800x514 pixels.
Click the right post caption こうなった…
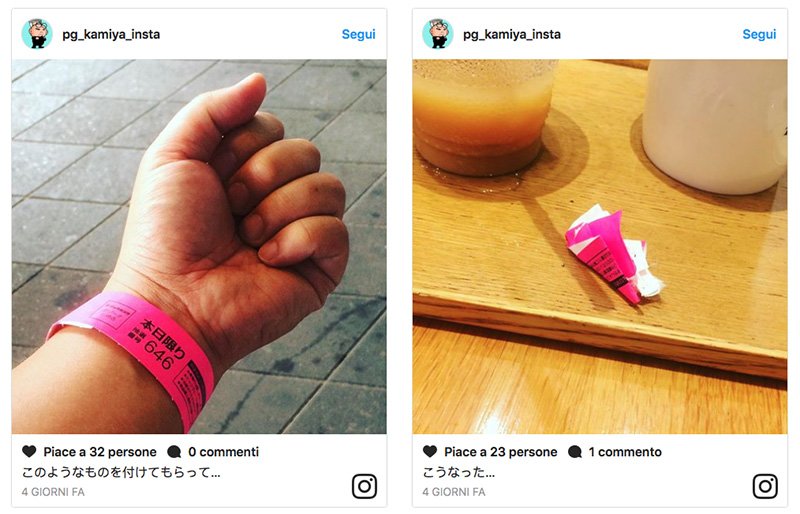click(x=459, y=472)
